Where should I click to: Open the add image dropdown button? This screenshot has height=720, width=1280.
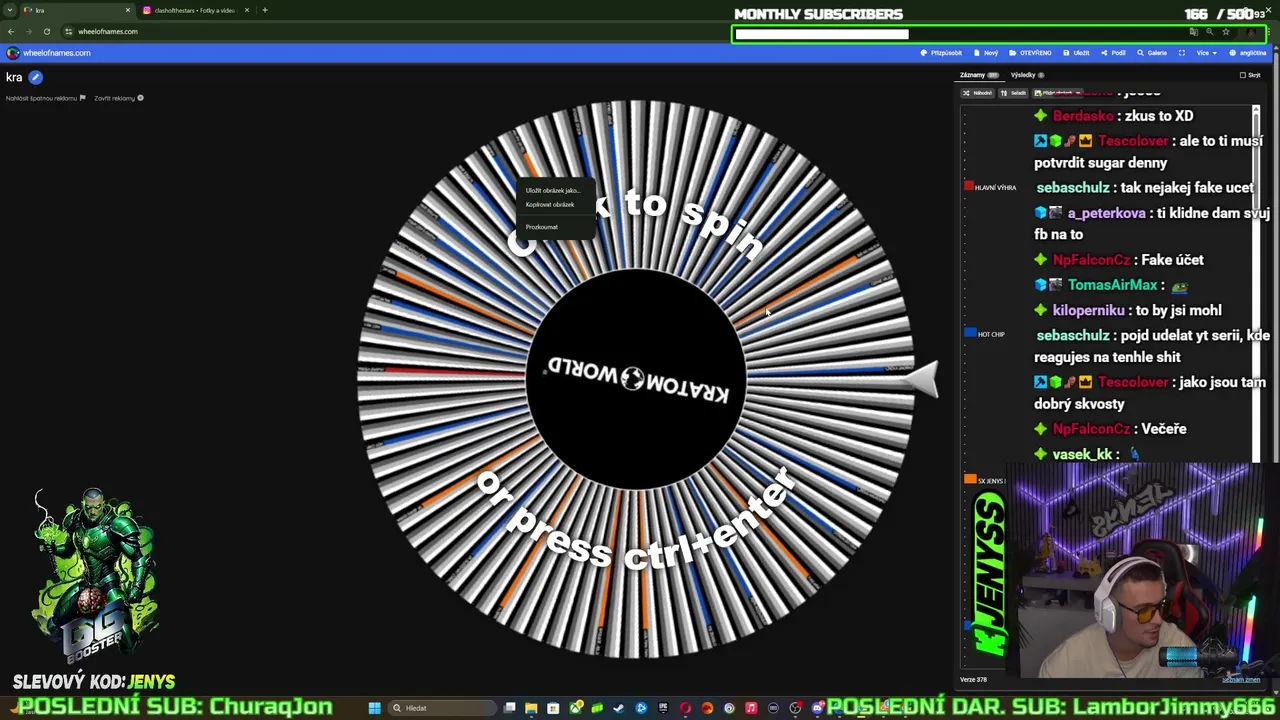[1057, 93]
